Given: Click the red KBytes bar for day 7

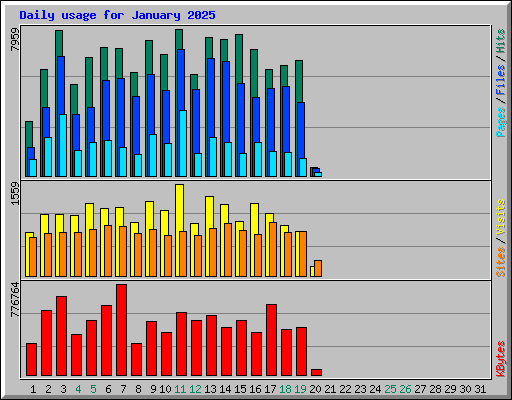Looking at the screenshot, I should tap(121, 330).
